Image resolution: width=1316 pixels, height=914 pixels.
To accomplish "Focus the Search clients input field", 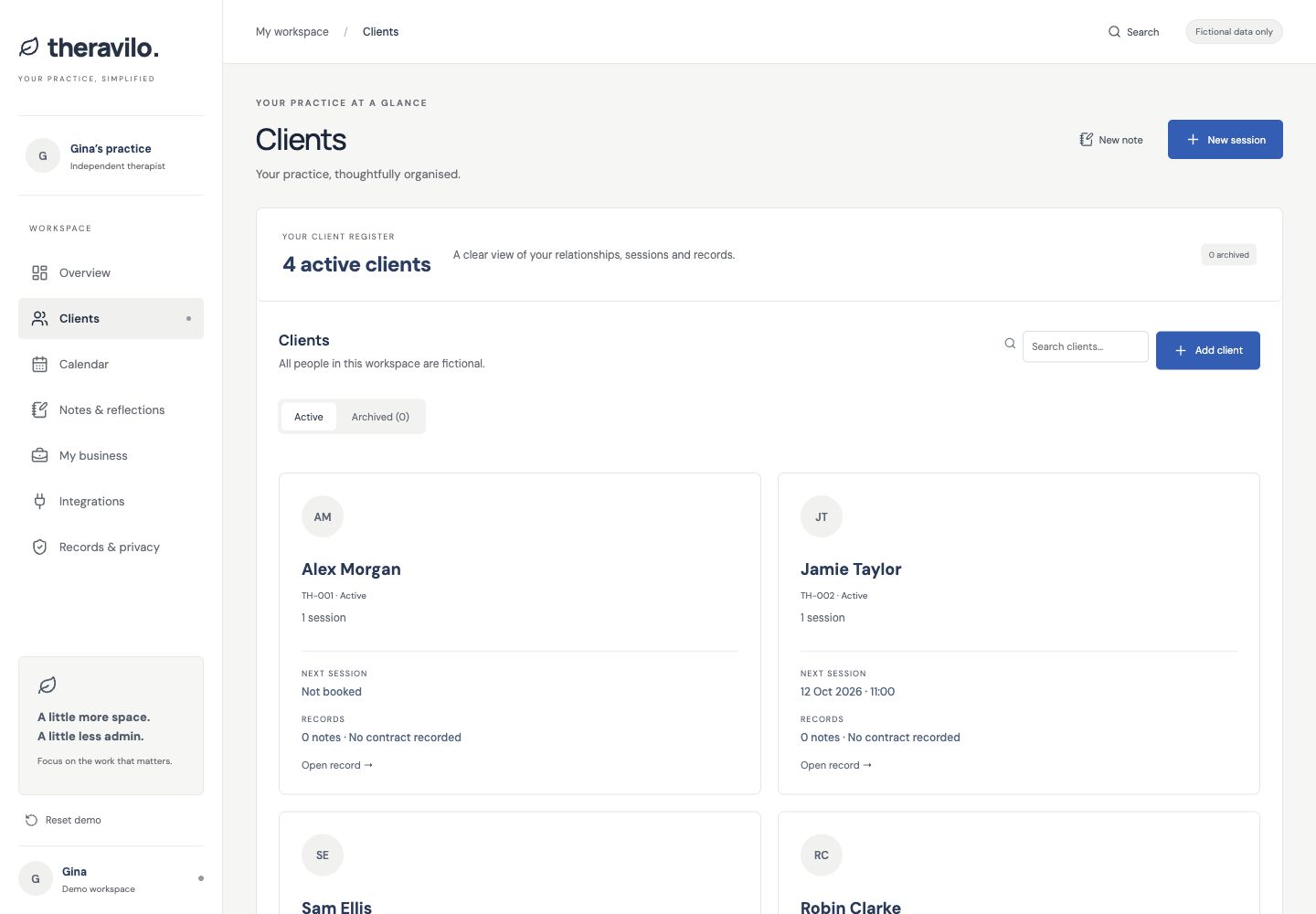I will [1086, 346].
